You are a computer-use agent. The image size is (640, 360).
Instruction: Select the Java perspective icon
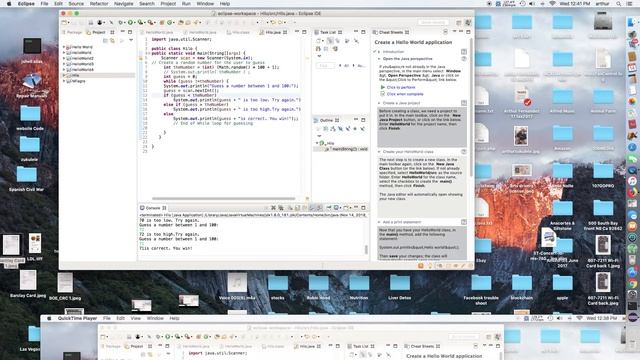click(x=468, y=22)
